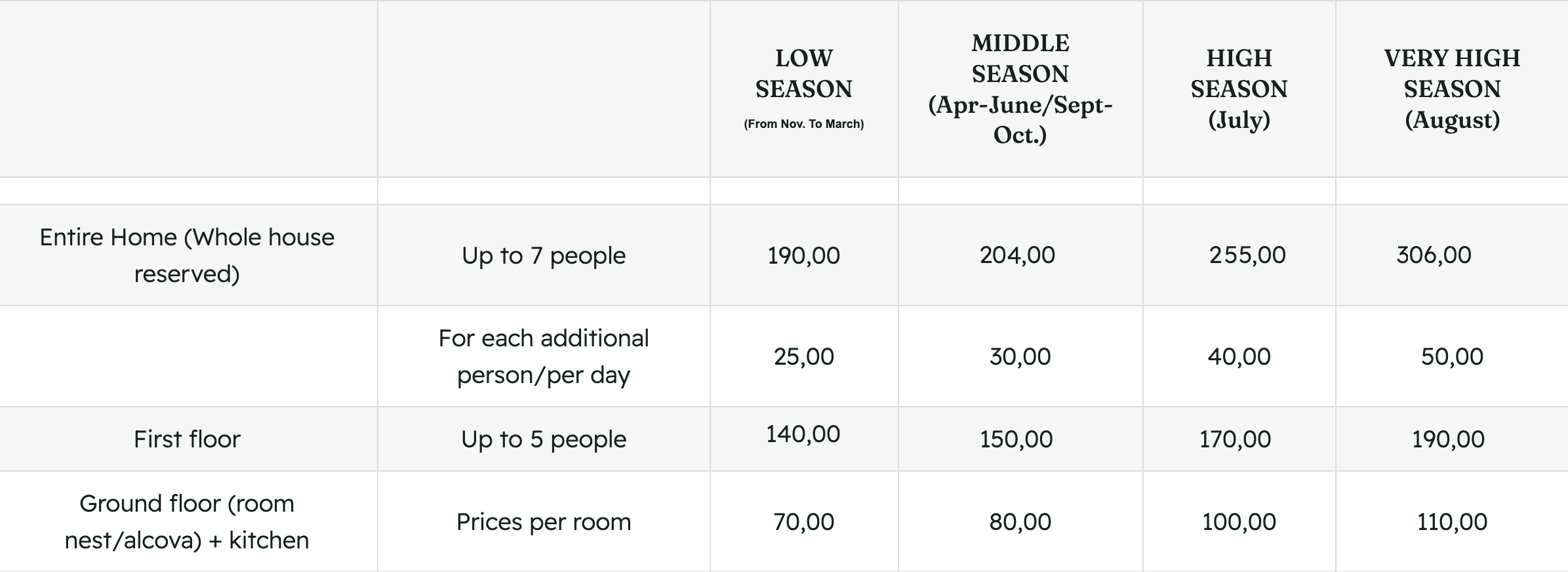Click 'For each additional person/per day' cell
The image size is (1568, 572).
[544, 356]
